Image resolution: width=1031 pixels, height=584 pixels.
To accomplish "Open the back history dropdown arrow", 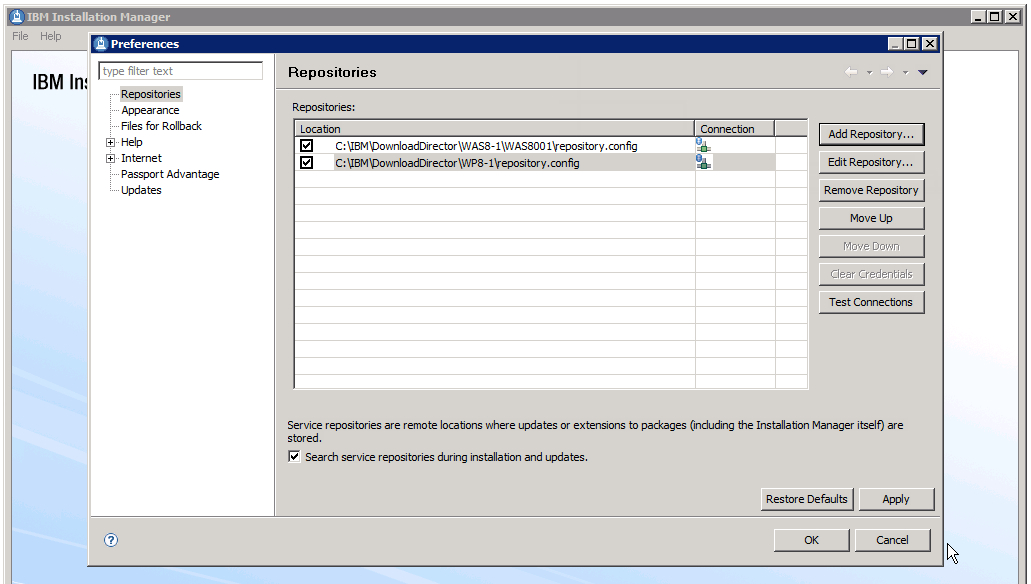I will coord(869,72).
